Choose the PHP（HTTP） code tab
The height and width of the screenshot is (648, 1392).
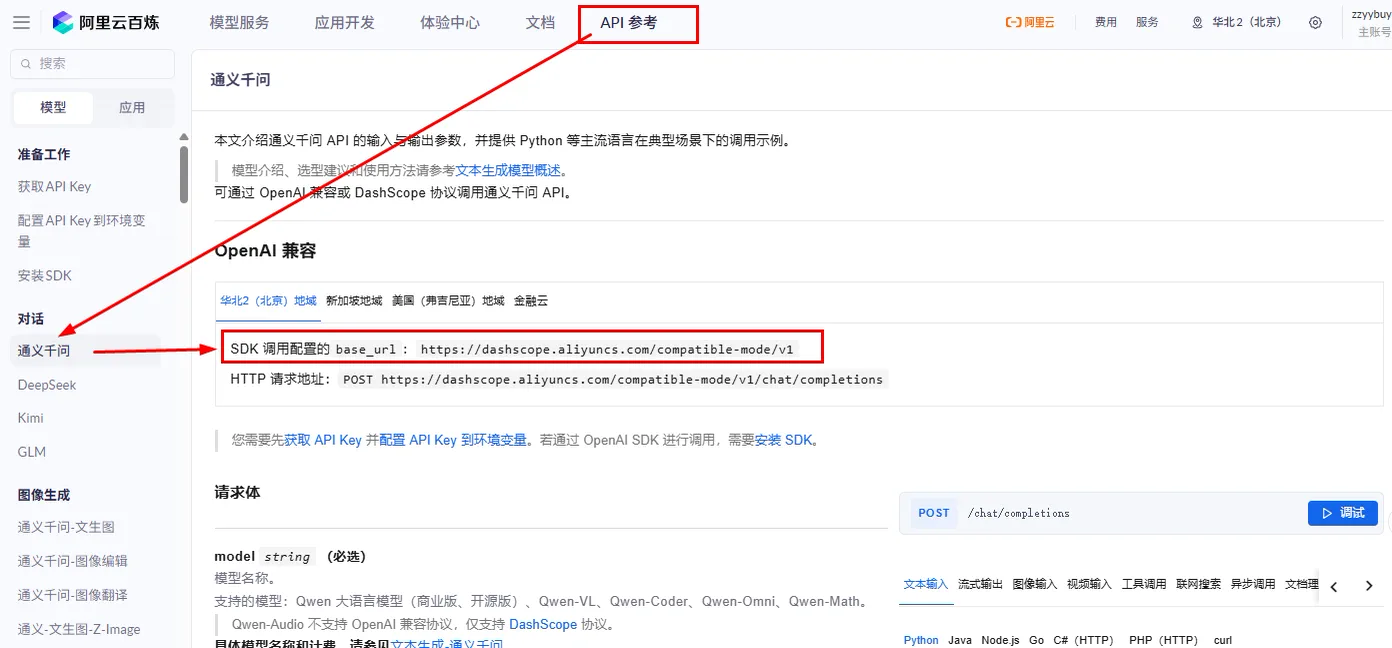1163,640
